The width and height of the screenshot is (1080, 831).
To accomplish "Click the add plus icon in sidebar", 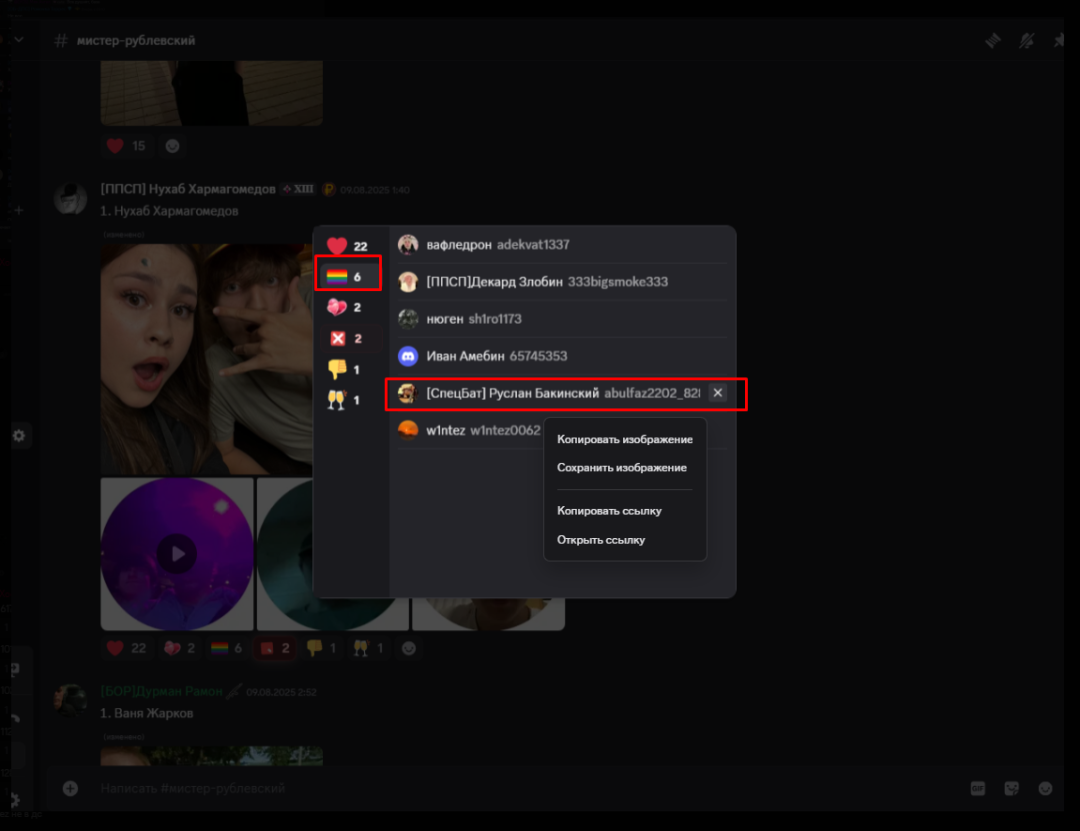I will (x=19, y=209).
